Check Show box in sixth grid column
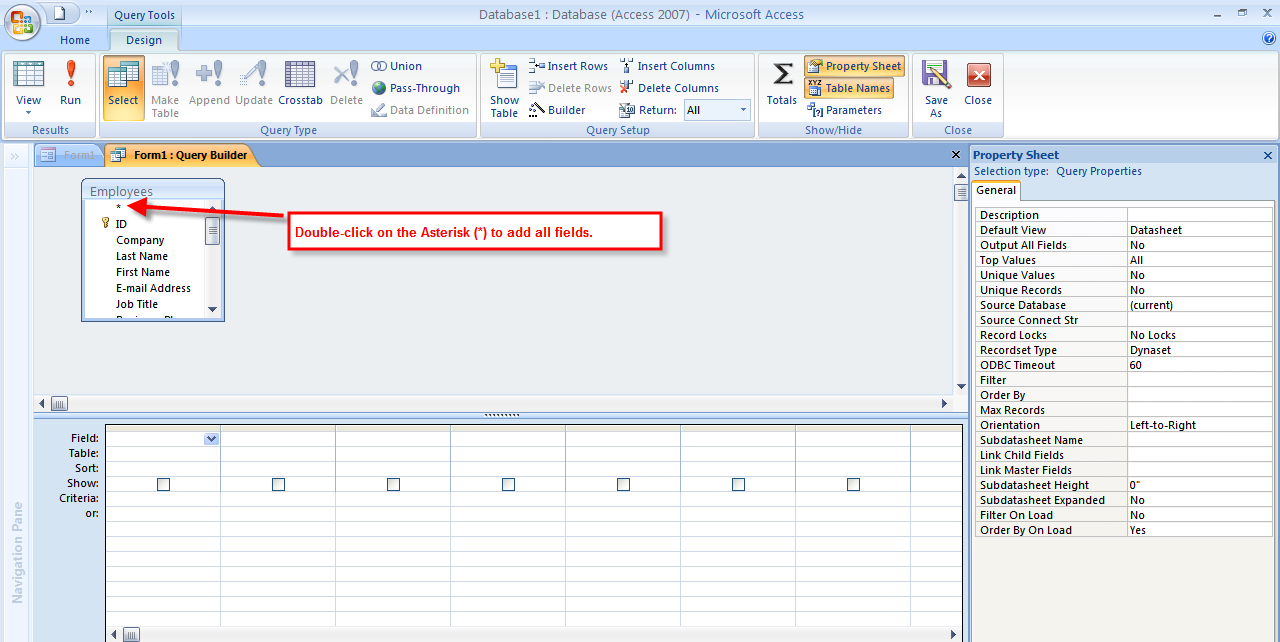 click(x=738, y=484)
